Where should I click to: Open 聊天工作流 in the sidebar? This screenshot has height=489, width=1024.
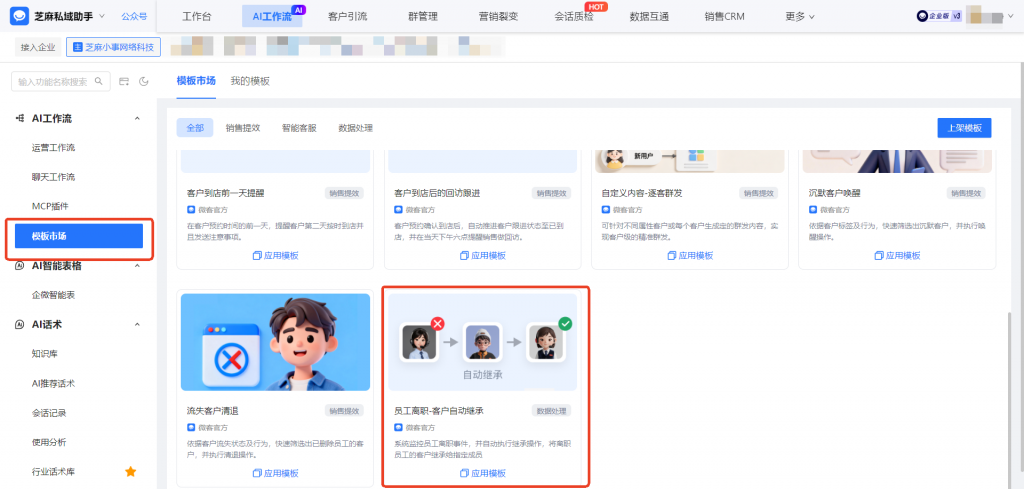click(54, 177)
